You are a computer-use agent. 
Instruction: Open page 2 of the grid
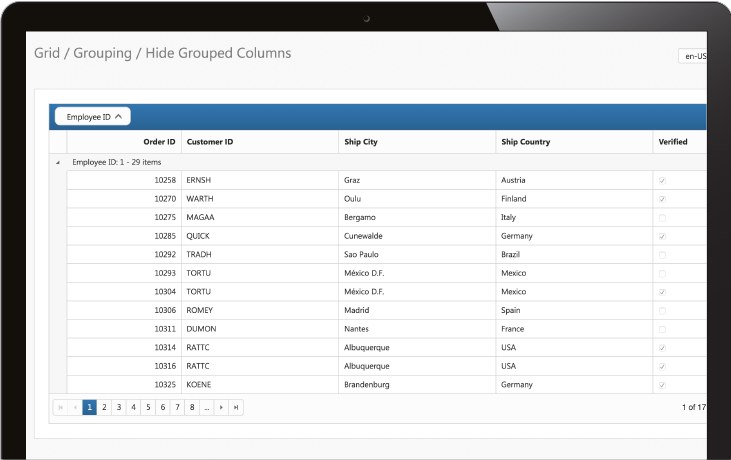point(104,408)
